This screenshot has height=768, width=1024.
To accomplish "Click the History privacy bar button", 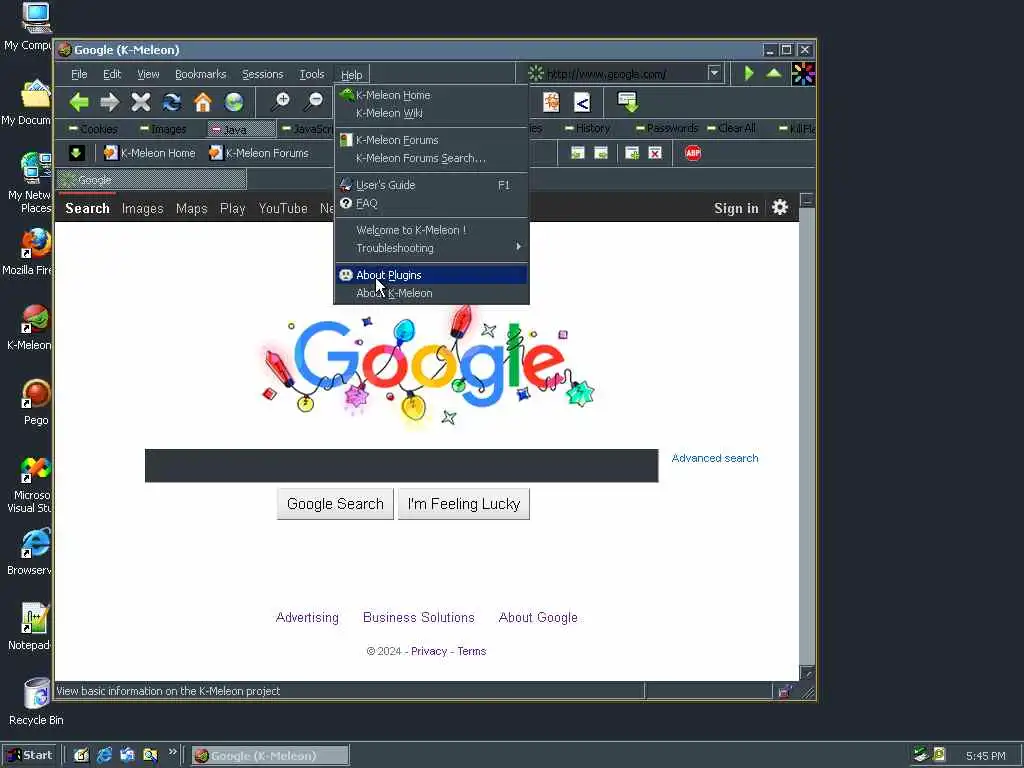I will pyautogui.click(x=588, y=128).
